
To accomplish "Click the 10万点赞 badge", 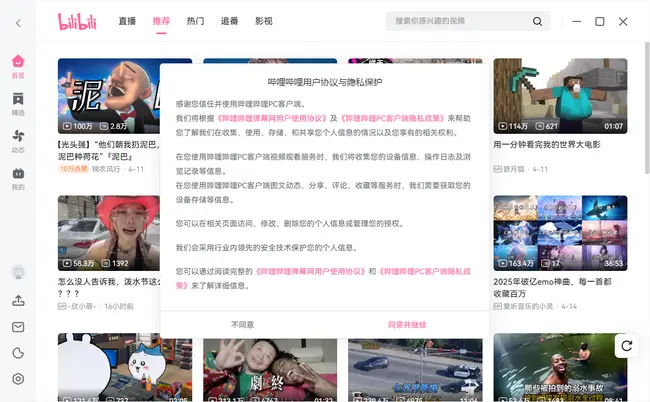I will (73, 169).
